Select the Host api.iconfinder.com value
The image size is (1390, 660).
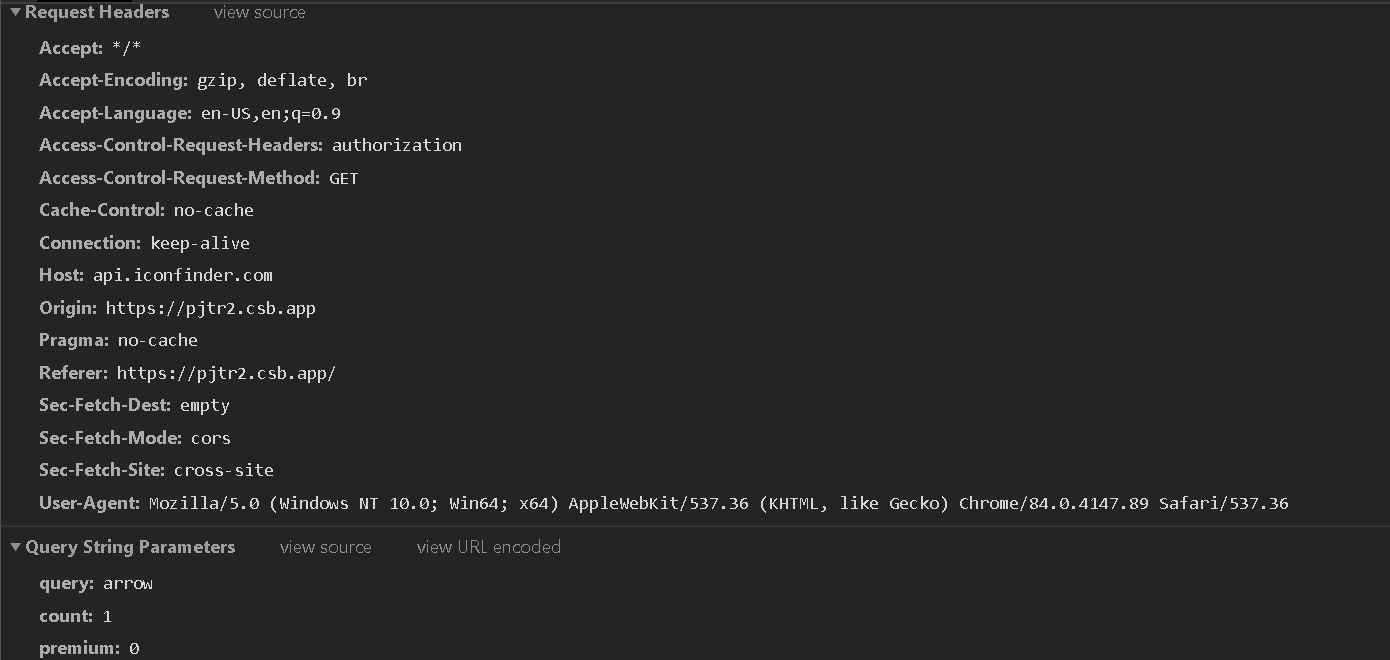click(x=183, y=275)
